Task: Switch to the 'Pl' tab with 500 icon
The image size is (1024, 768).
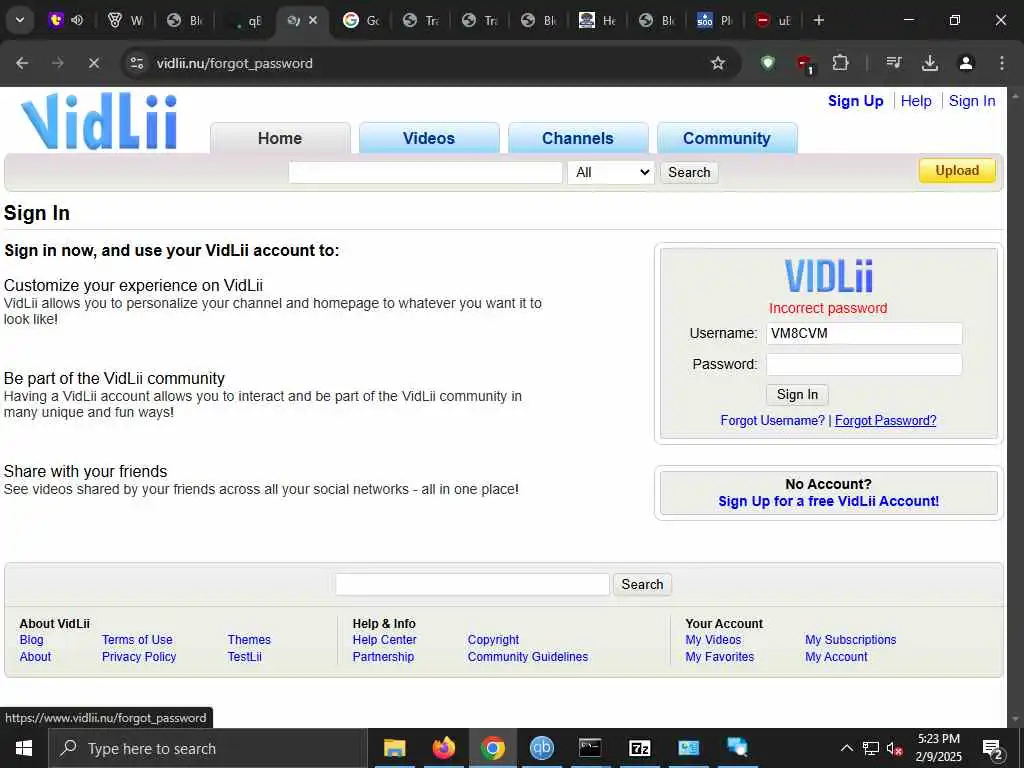Action: click(x=714, y=20)
